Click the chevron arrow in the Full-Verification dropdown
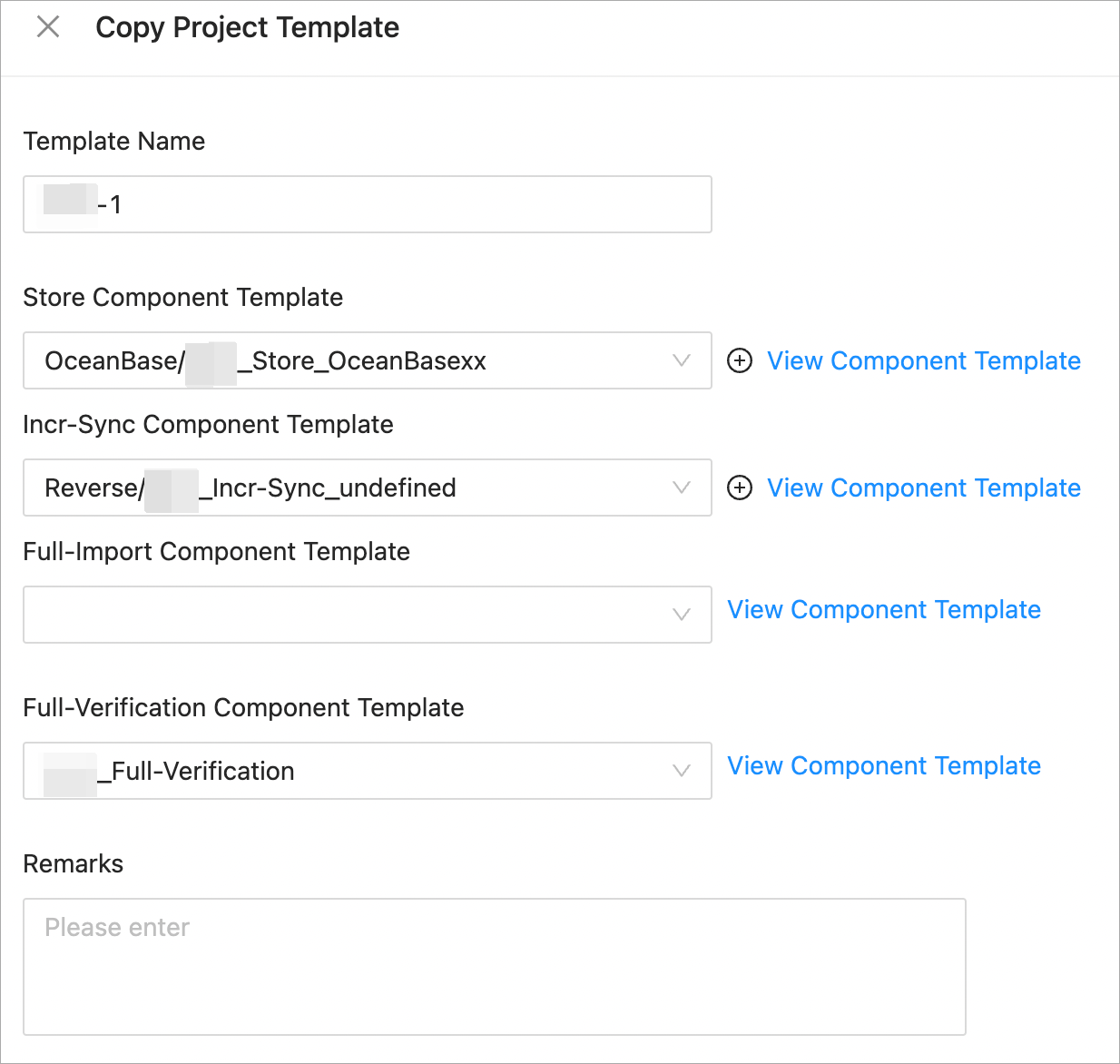The width and height of the screenshot is (1120, 1064). (x=682, y=771)
